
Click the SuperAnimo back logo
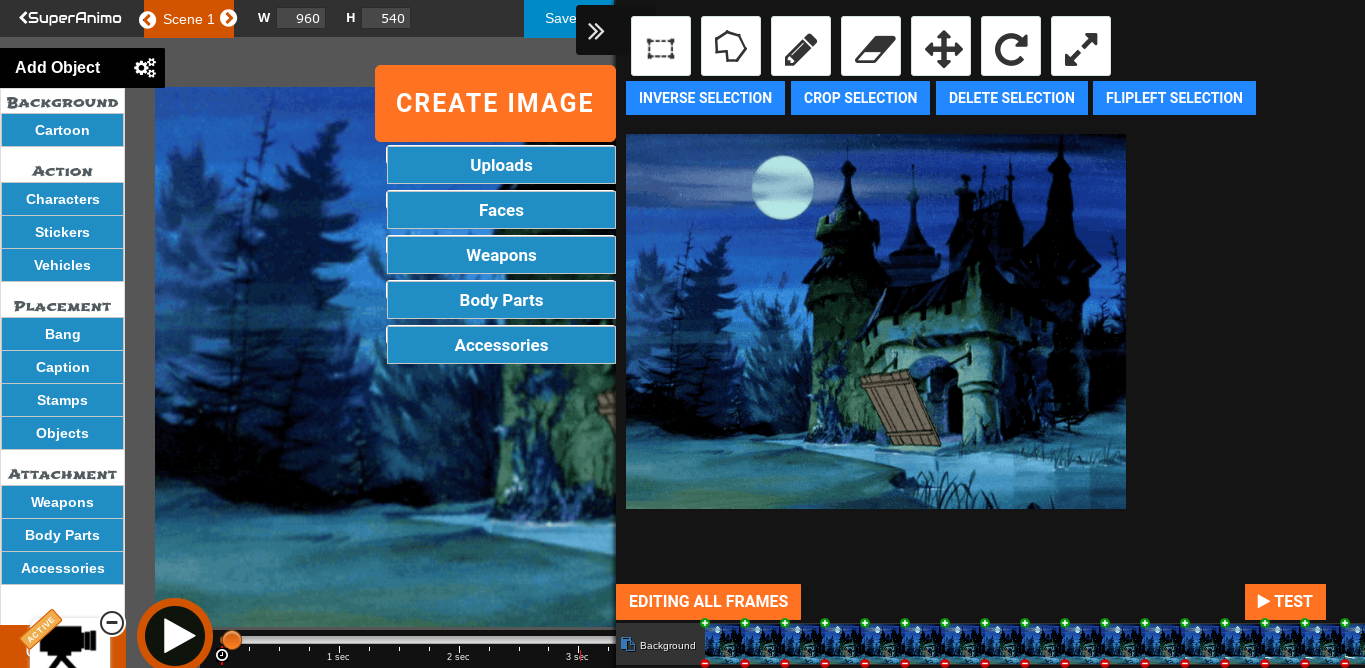point(70,18)
